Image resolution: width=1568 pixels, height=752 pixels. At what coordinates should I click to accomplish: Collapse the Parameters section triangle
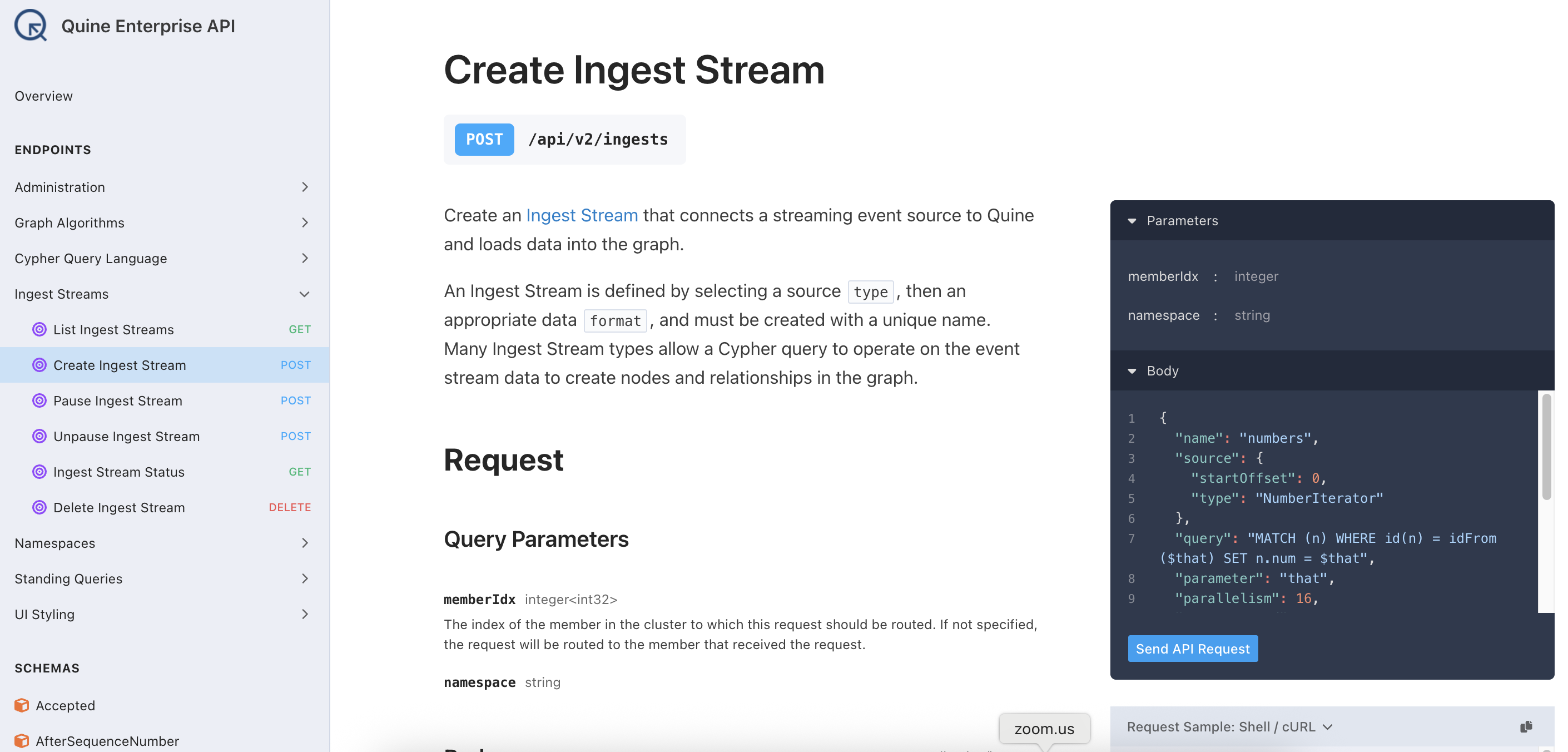(x=1132, y=221)
